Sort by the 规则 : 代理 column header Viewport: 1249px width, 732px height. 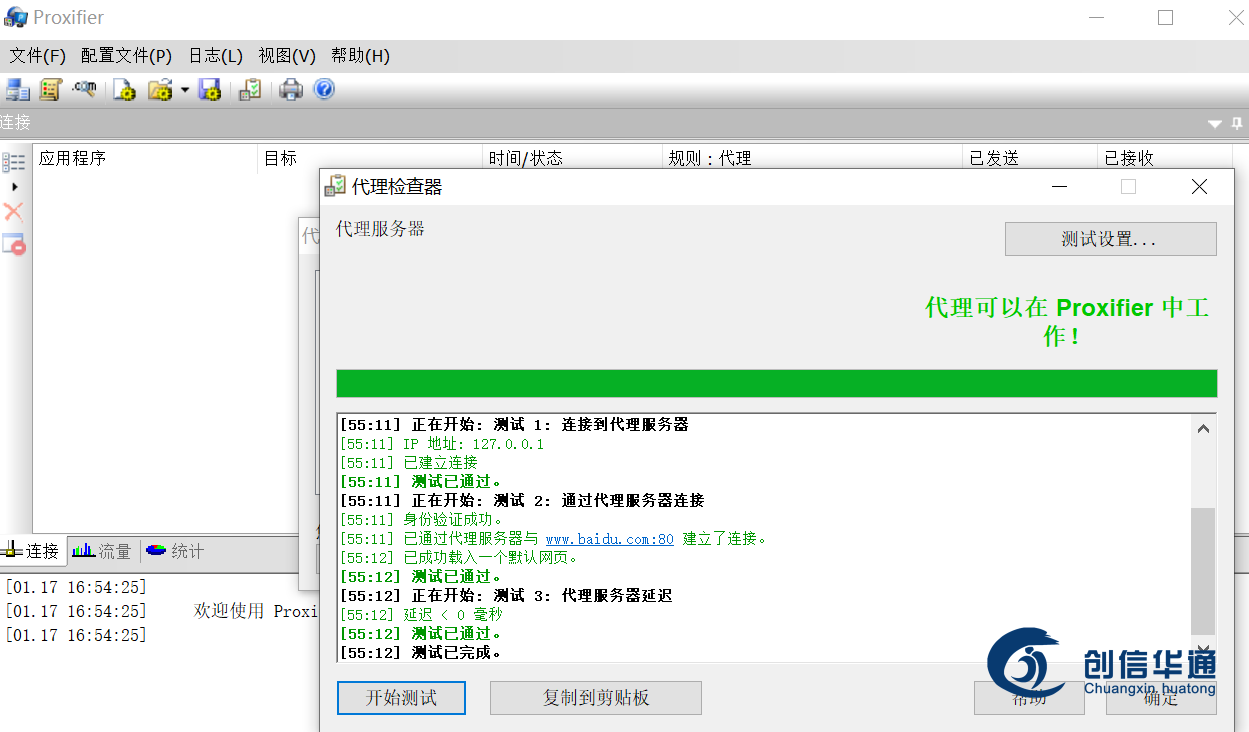[x=812, y=158]
